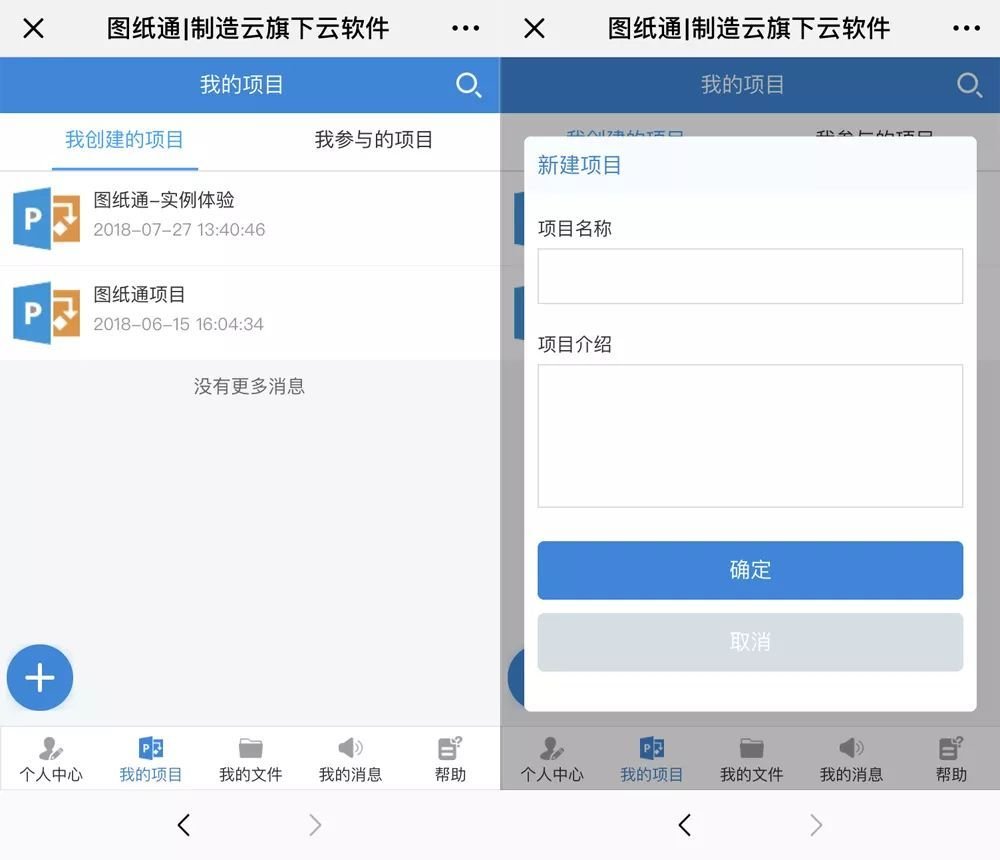The width and height of the screenshot is (1000, 860).
Task: Tap the back arrow at the bottom
Action: (184, 825)
